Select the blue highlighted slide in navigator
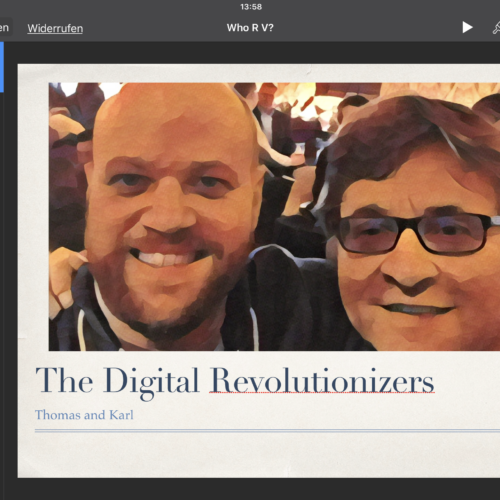 (2, 67)
